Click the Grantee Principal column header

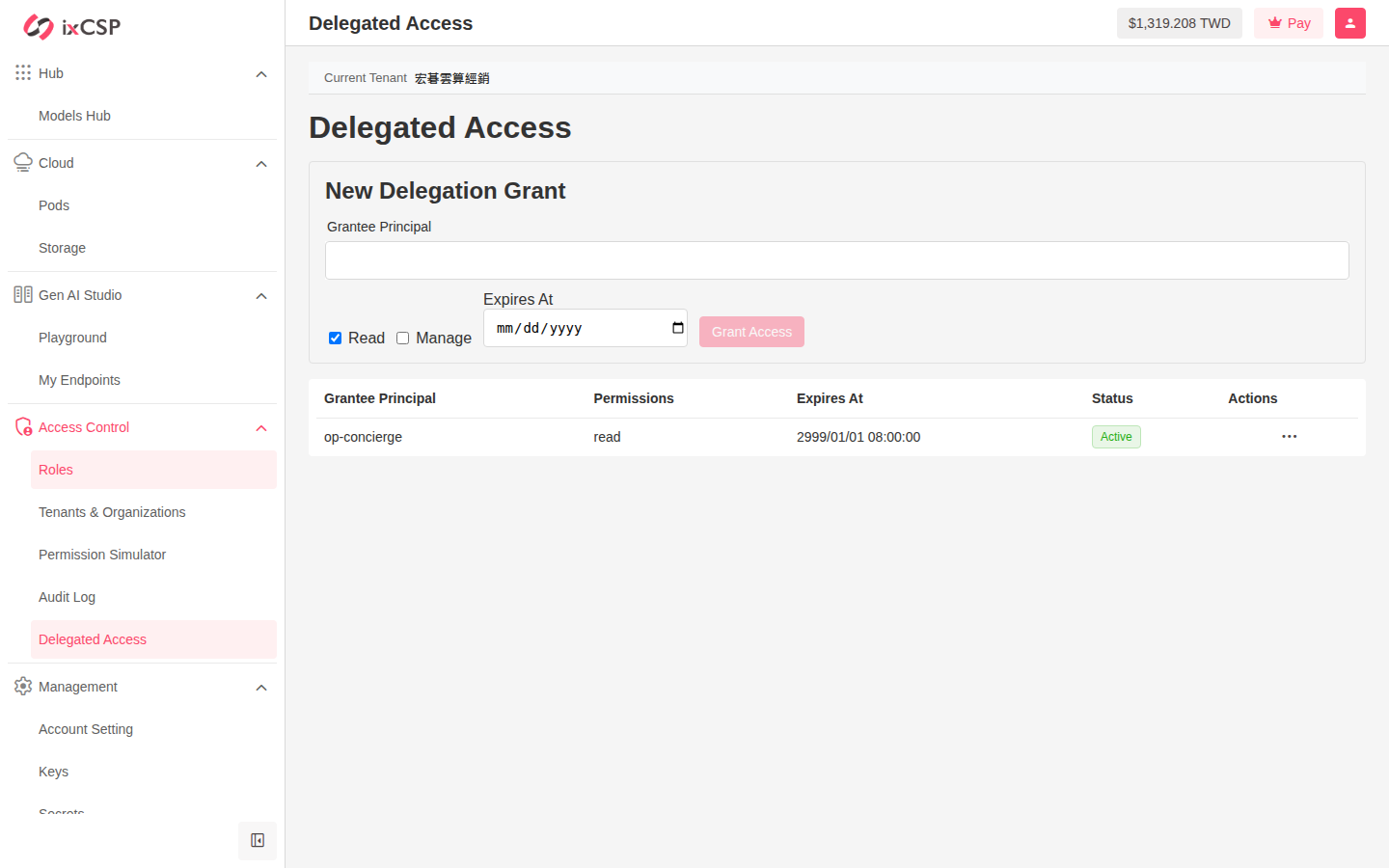coord(380,398)
